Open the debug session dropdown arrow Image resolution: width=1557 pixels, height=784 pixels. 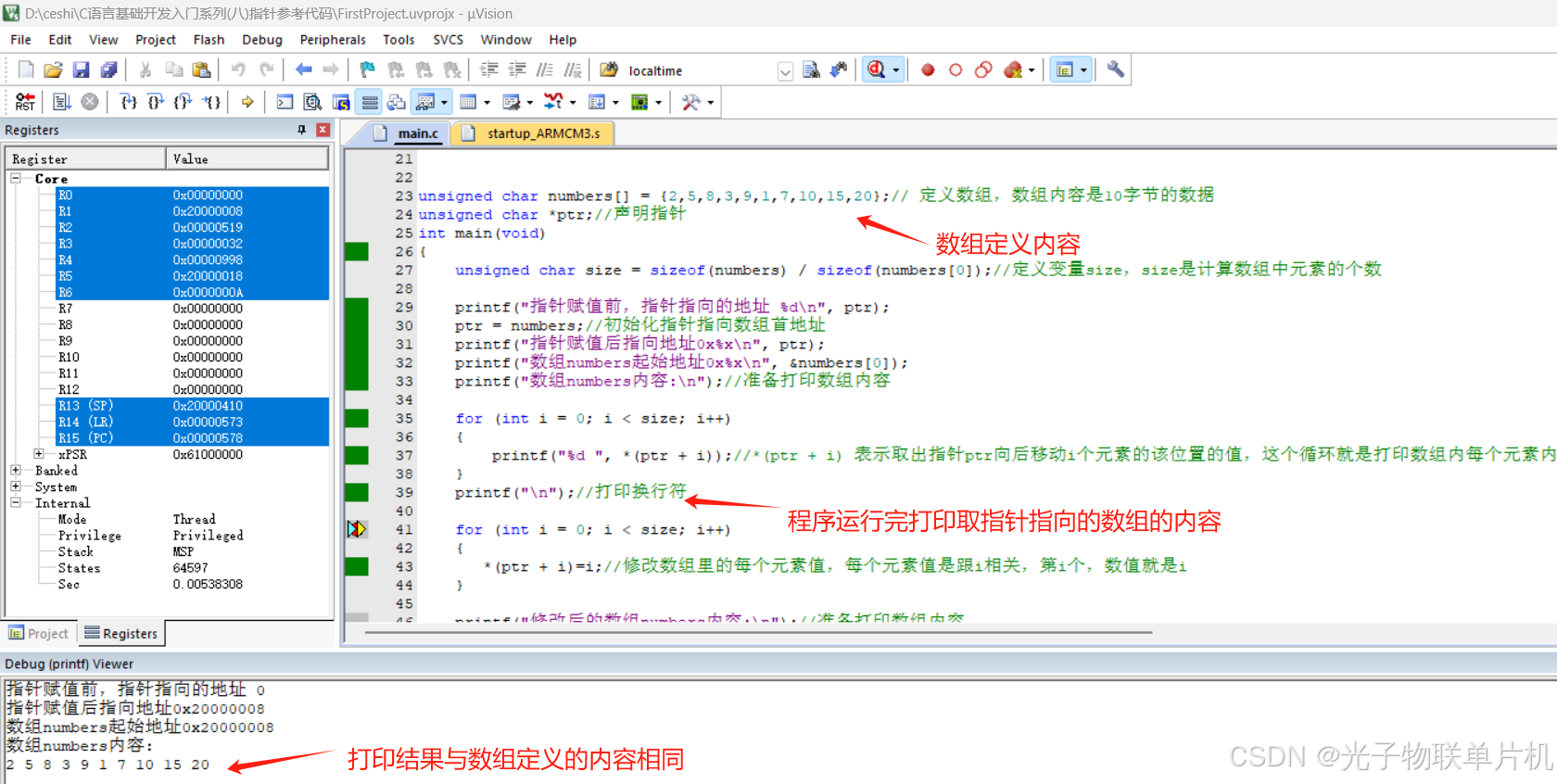point(896,70)
